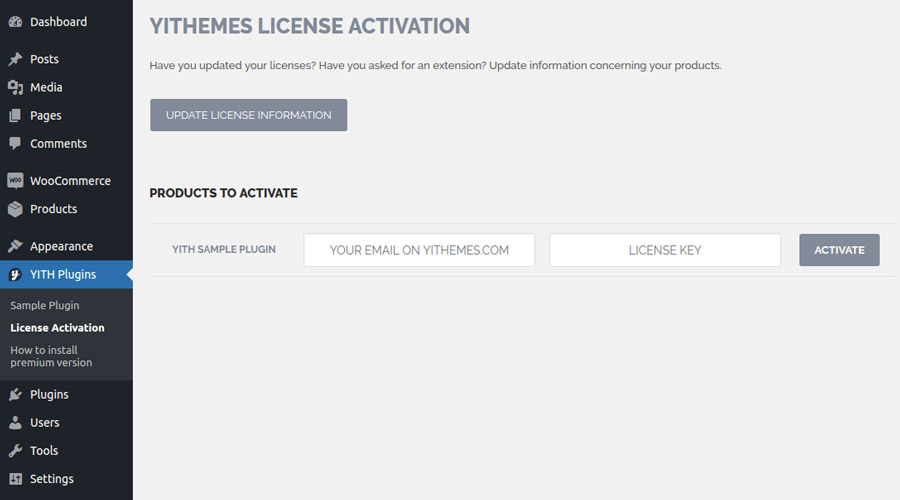The height and width of the screenshot is (500, 900).
Task: Click the Tools wrench icon
Action: (15, 451)
